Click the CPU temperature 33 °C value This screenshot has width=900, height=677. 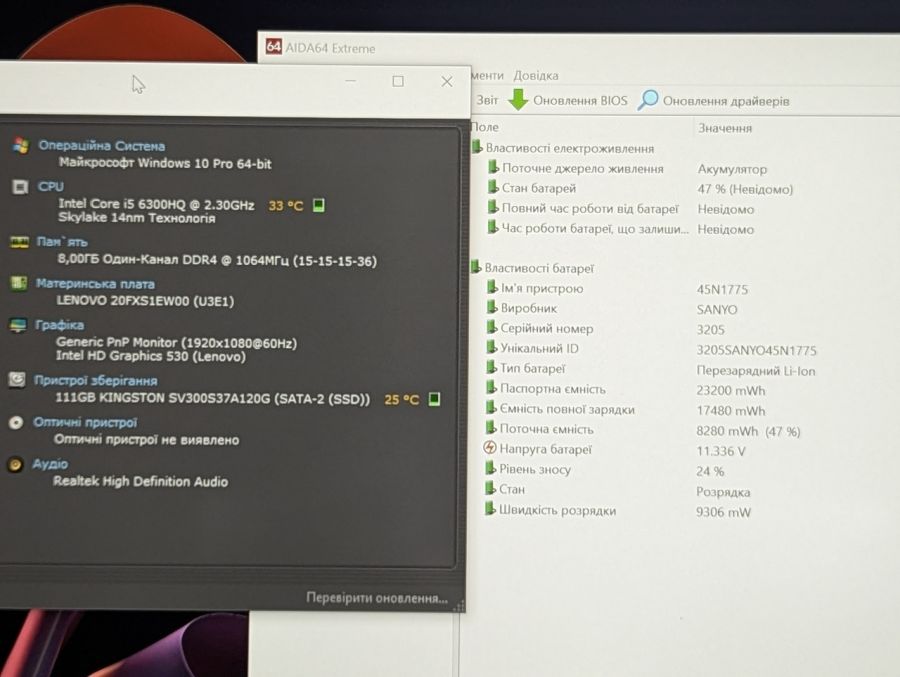pyautogui.click(x=286, y=206)
